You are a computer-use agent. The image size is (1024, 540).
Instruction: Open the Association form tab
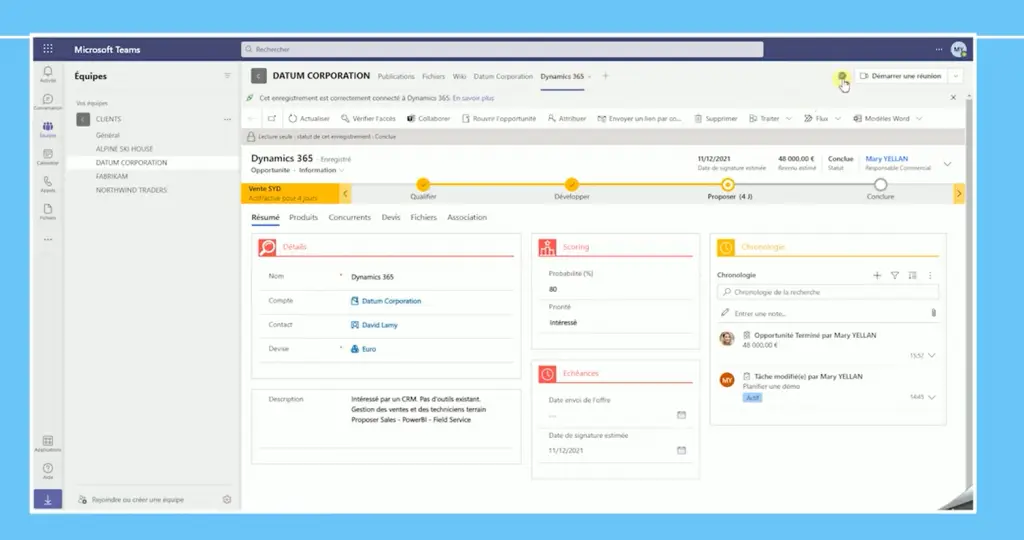[x=467, y=217]
